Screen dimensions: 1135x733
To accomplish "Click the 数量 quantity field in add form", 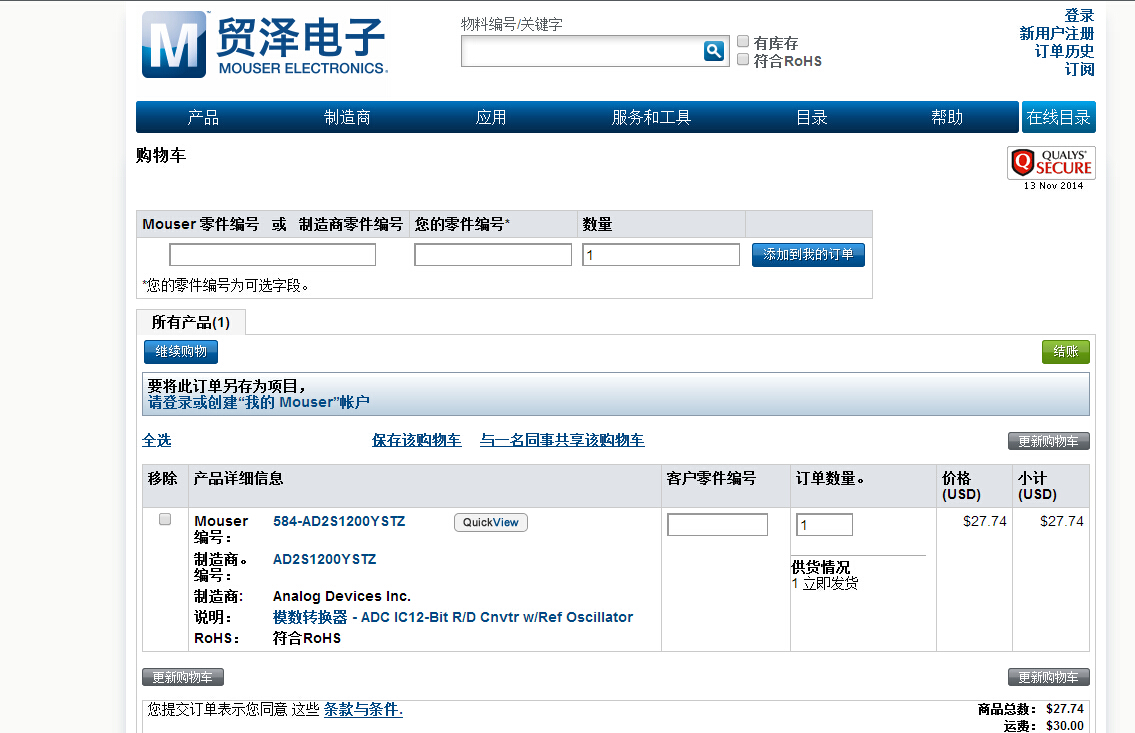I will [x=661, y=255].
